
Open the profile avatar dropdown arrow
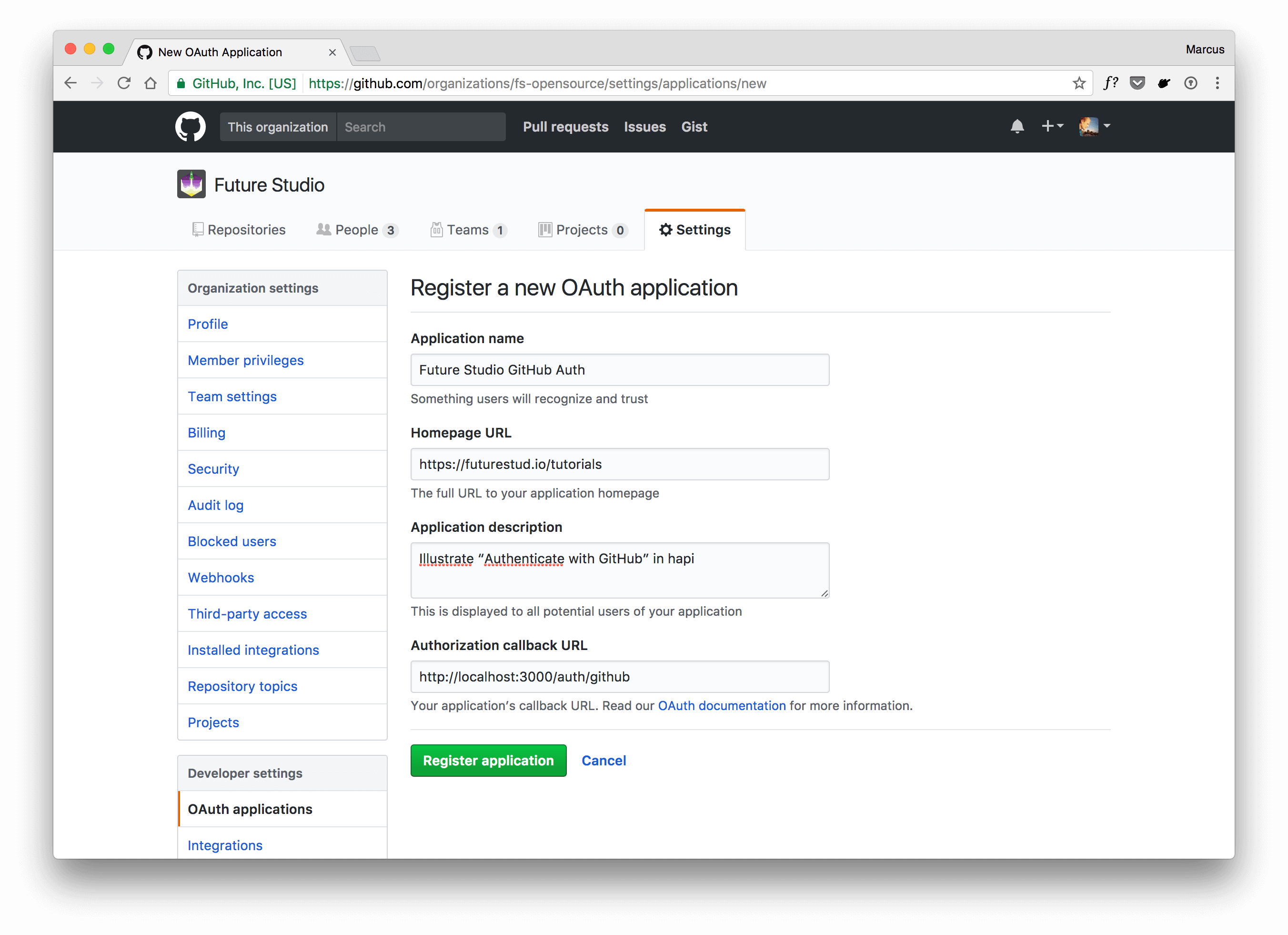(x=1106, y=126)
